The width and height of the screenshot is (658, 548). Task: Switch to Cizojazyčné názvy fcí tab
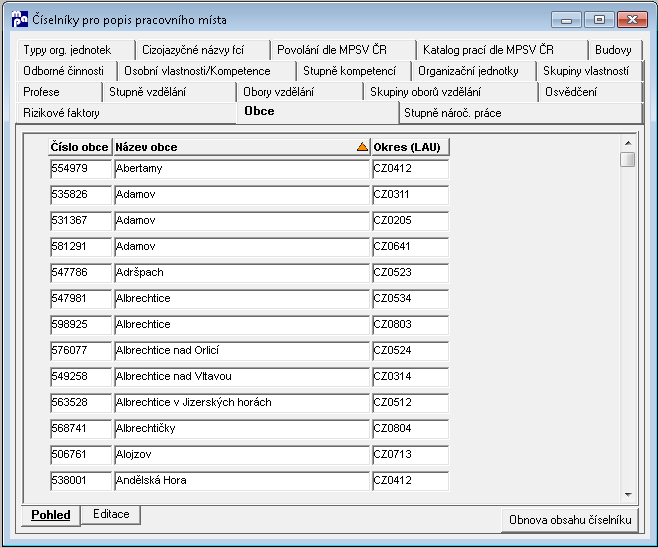click(x=203, y=50)
